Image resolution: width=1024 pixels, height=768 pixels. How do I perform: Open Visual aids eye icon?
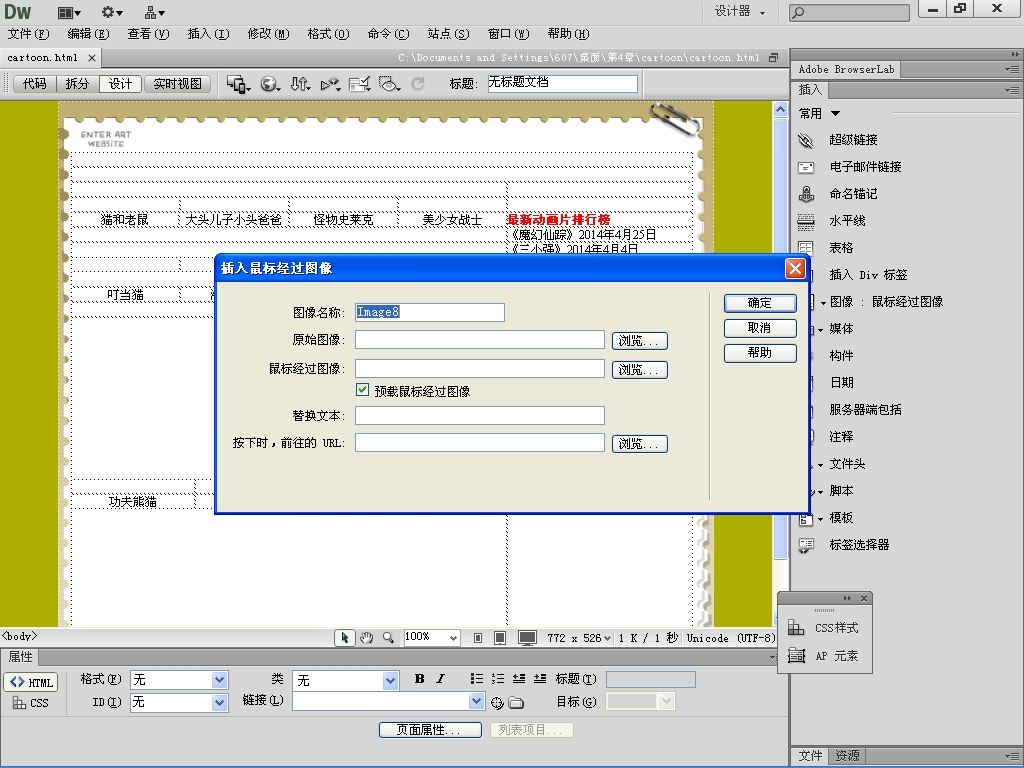click(389, 84)
